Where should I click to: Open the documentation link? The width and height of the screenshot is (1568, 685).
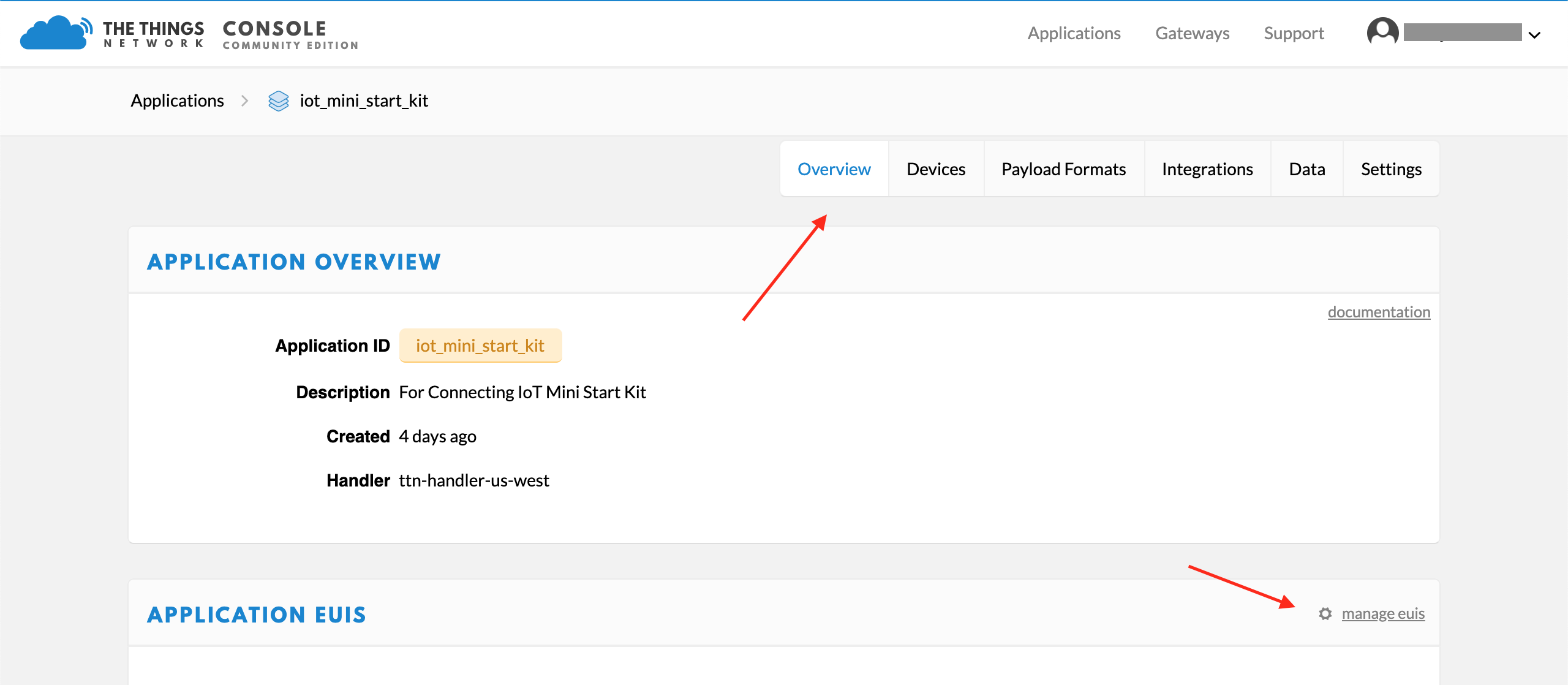click(x=1379, y=312)
